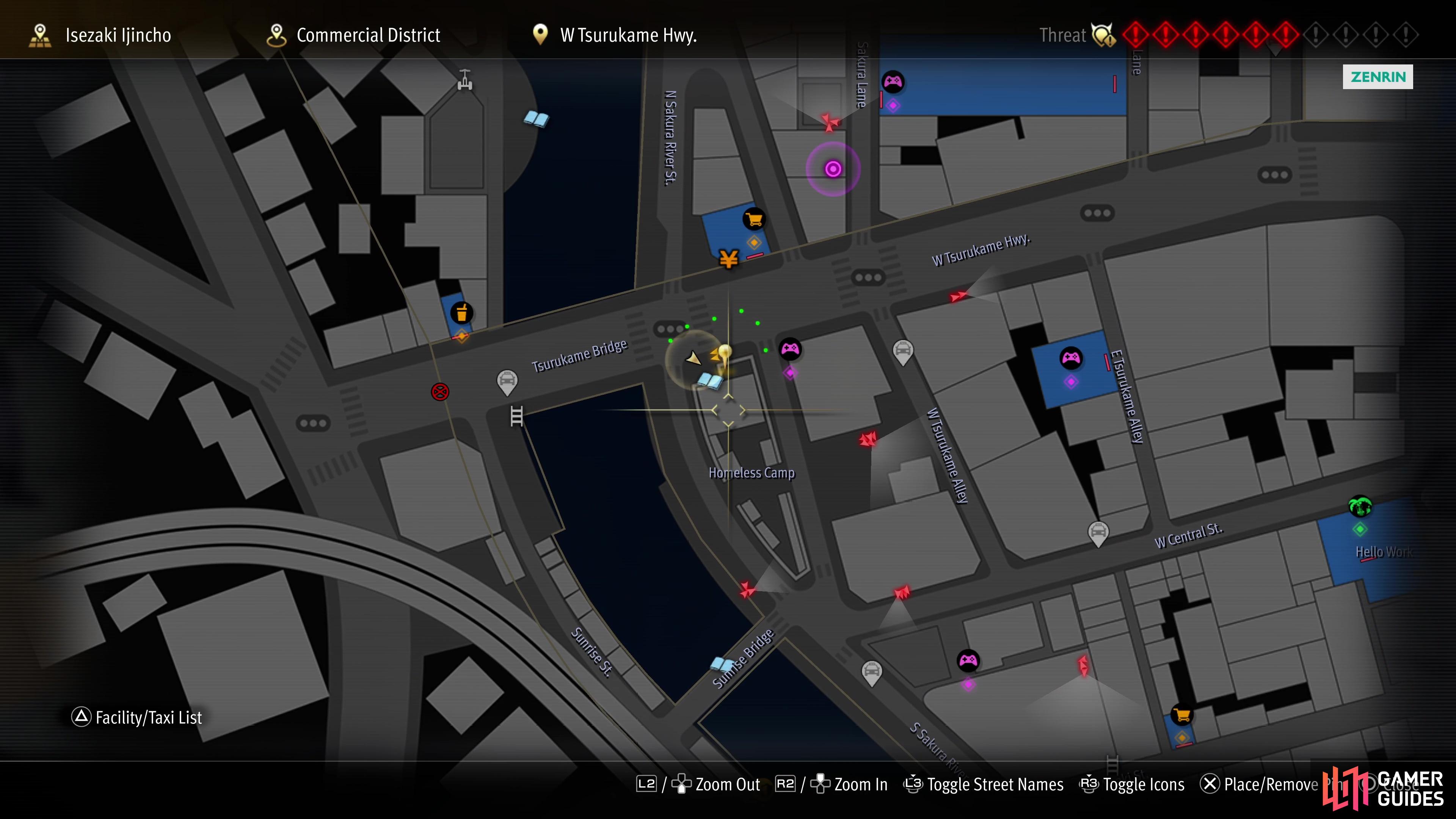Image resolution: width=1456 pixels, height=819 pixels.
Task: Select the purple objective marker
Action: (833, 169)
